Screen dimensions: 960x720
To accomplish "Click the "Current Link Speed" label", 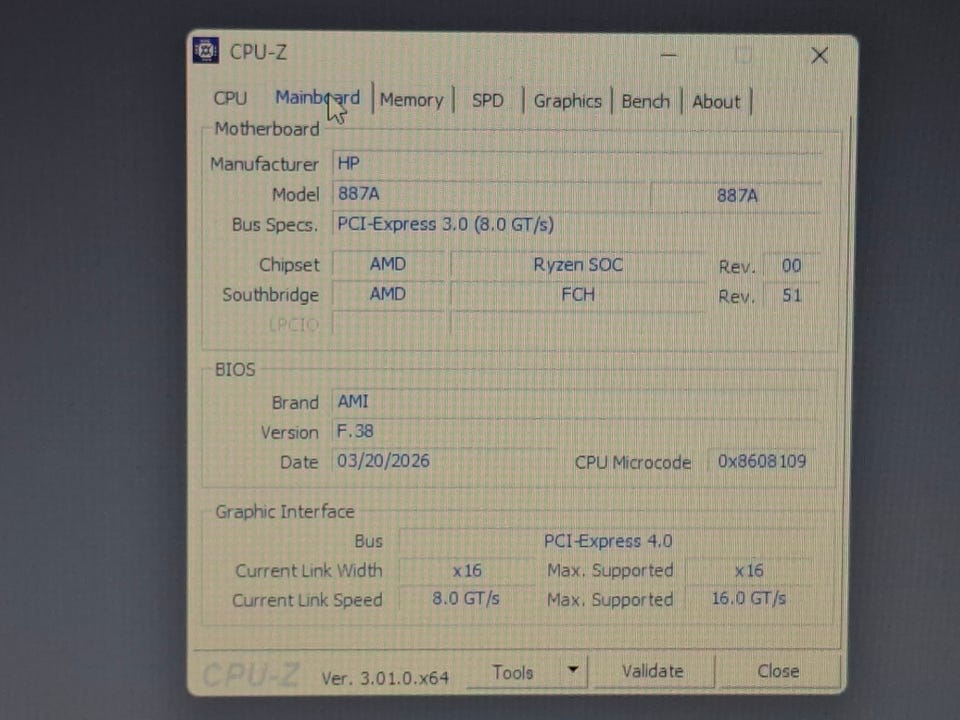I will pos(307,600).
